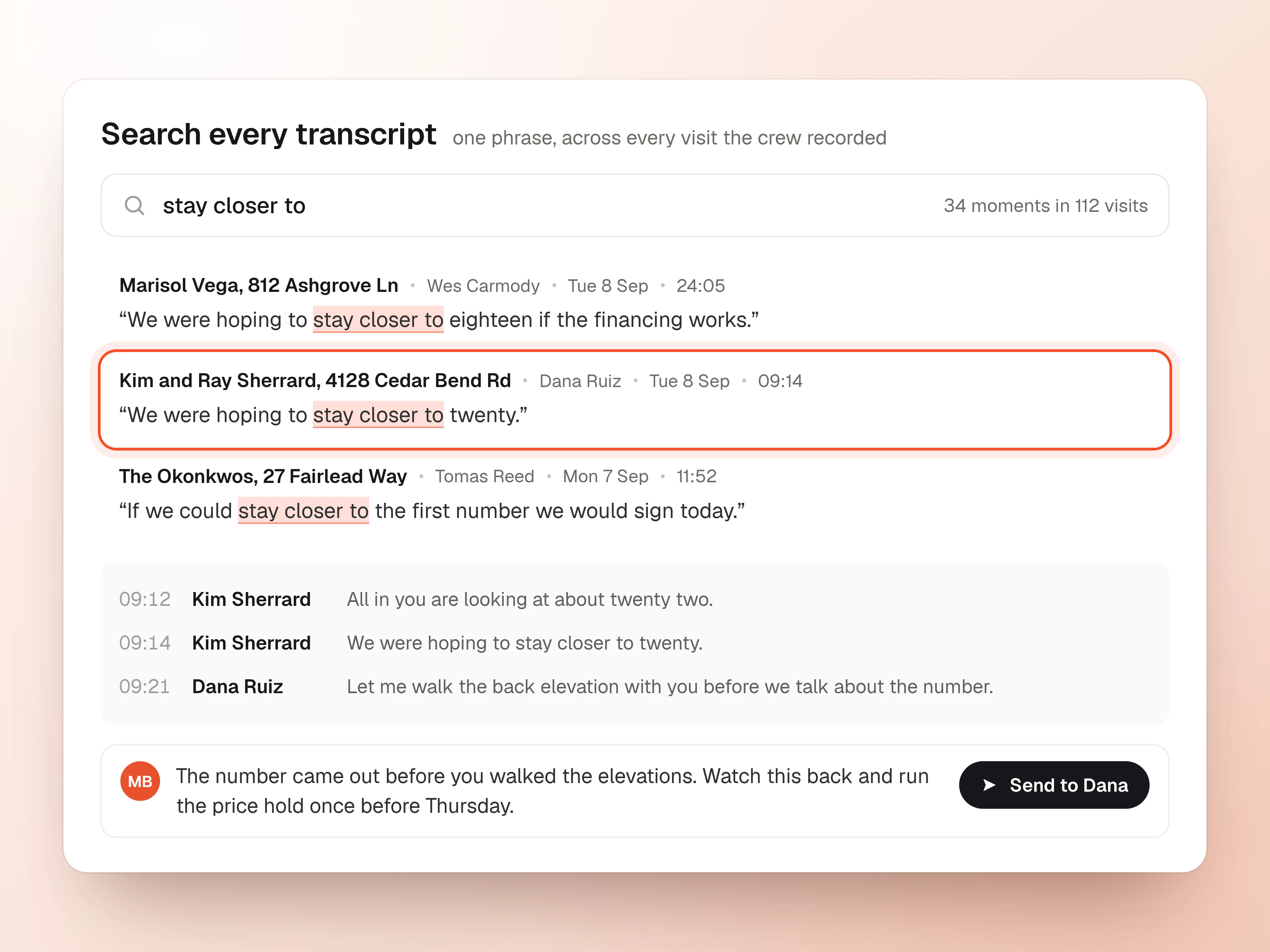Click Dana Ruiz in the Sherrard result
The height and width of the screenshot is (952, 1270).
[580, 381]
